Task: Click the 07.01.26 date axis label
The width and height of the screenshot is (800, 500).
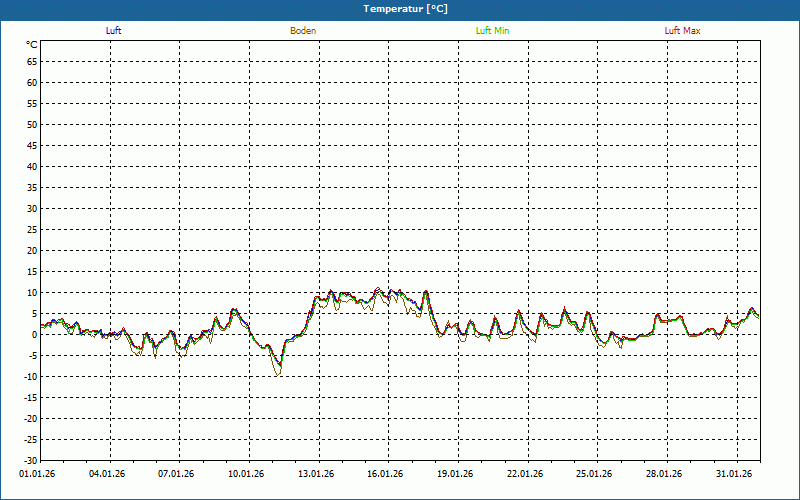Action: (176, 474)
